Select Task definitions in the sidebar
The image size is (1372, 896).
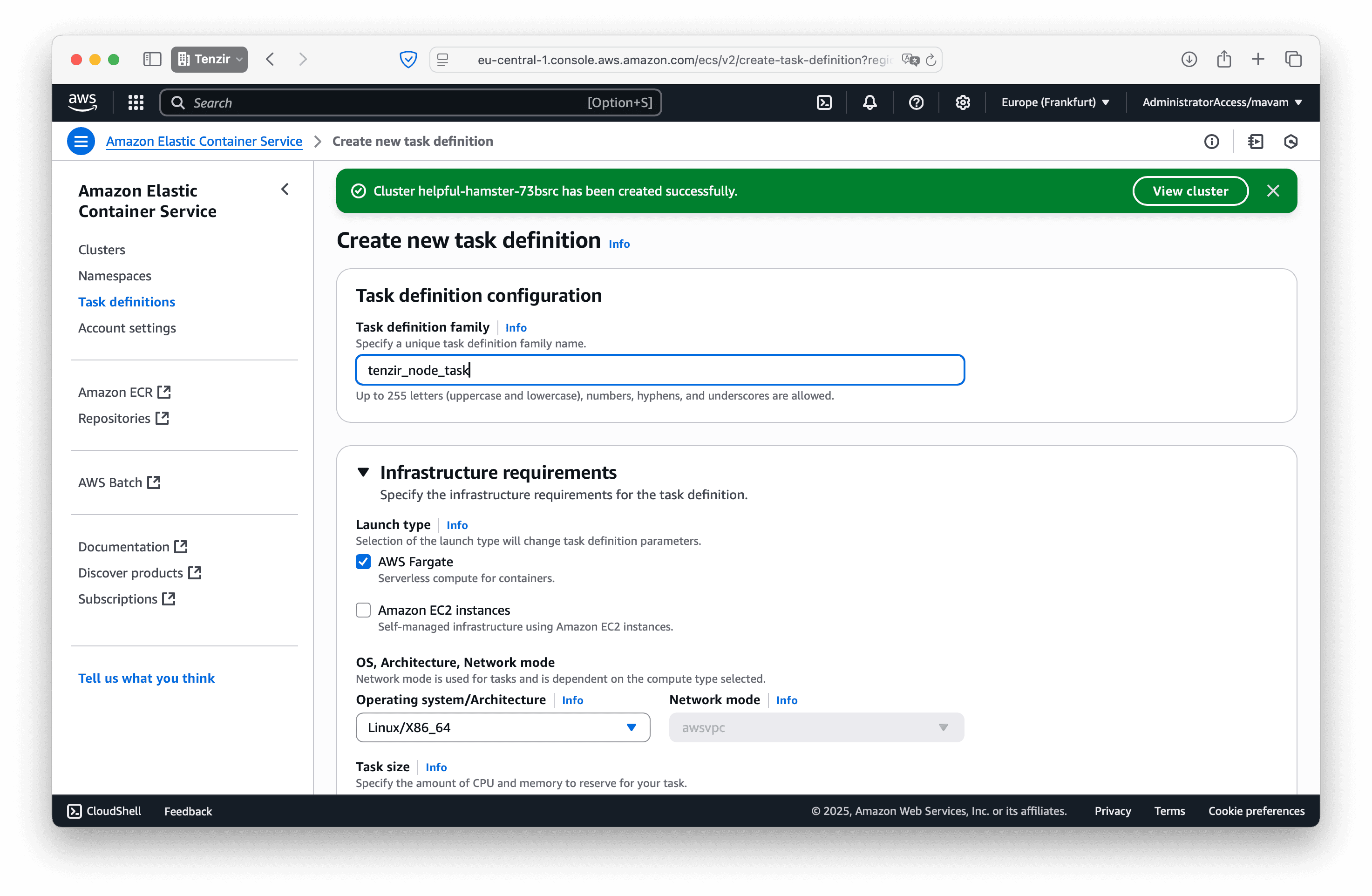coord(127,302)
